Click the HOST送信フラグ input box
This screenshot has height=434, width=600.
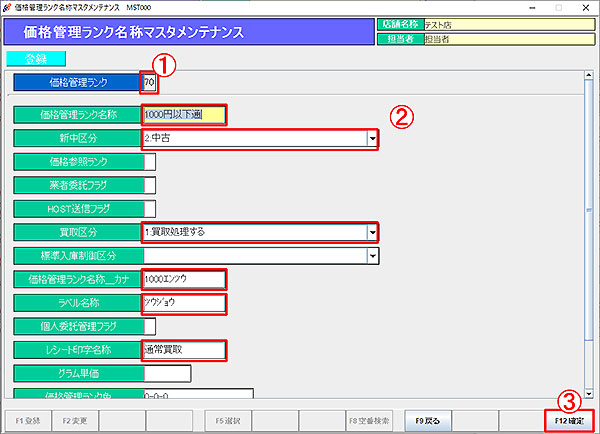pos(150,209)
